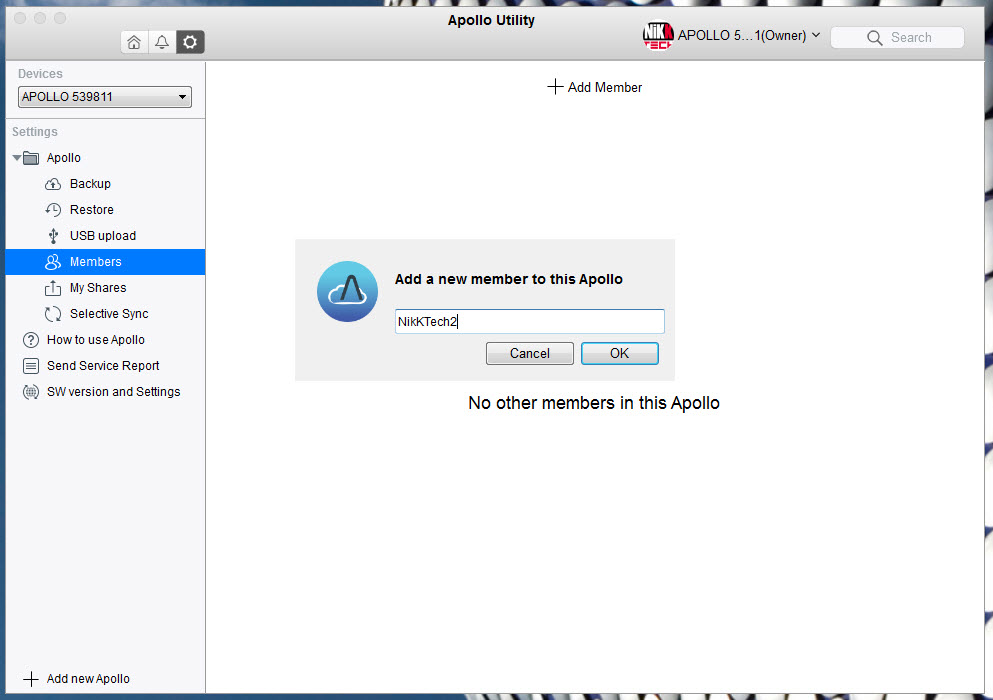Click the Apollo folder icon

click(30, 158)
